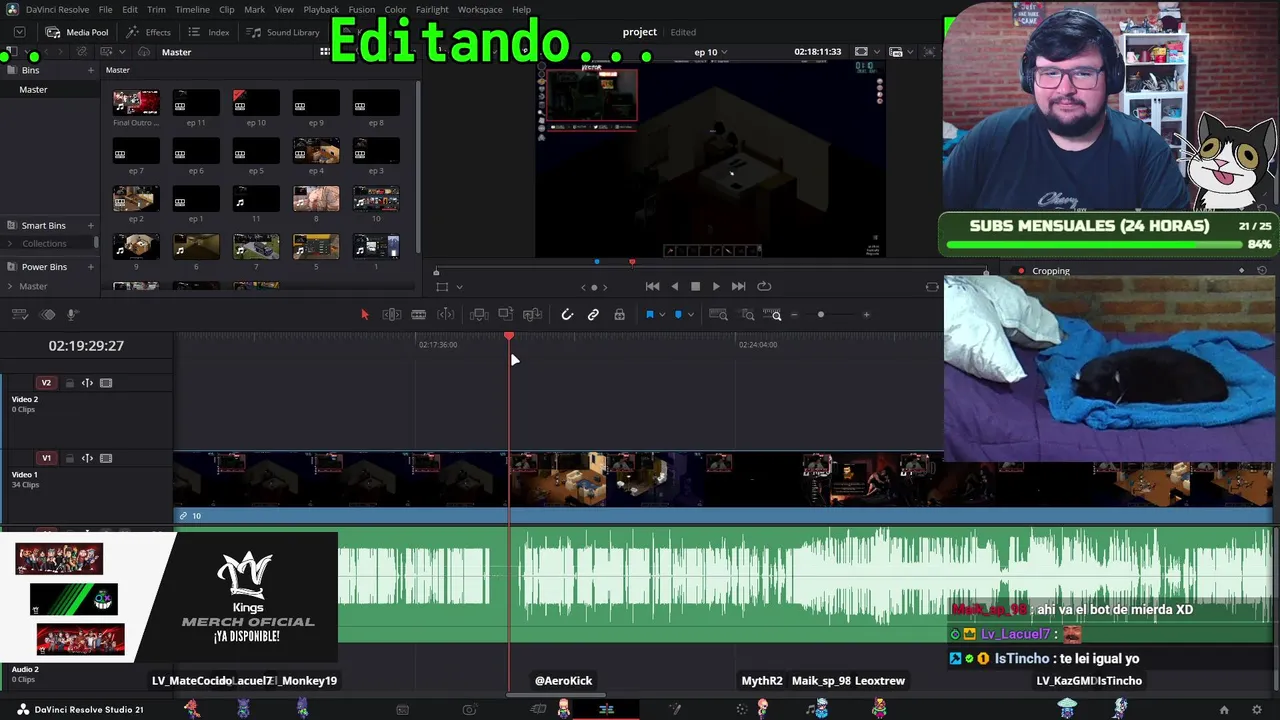Viewport: 1280px width, 720px height.
Task: Play the timeline in reverse
Action: coord(675,286)
